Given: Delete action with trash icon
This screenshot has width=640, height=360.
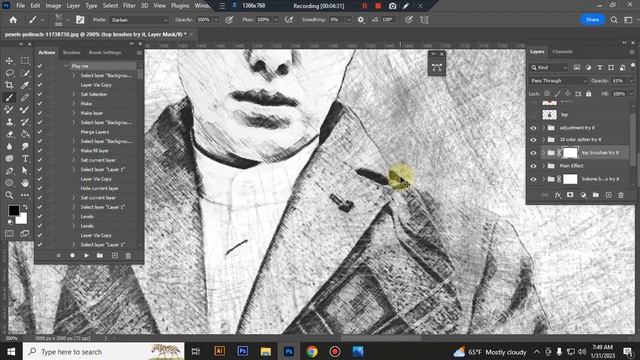Looking at the screenshot, I should pos(128,256).
